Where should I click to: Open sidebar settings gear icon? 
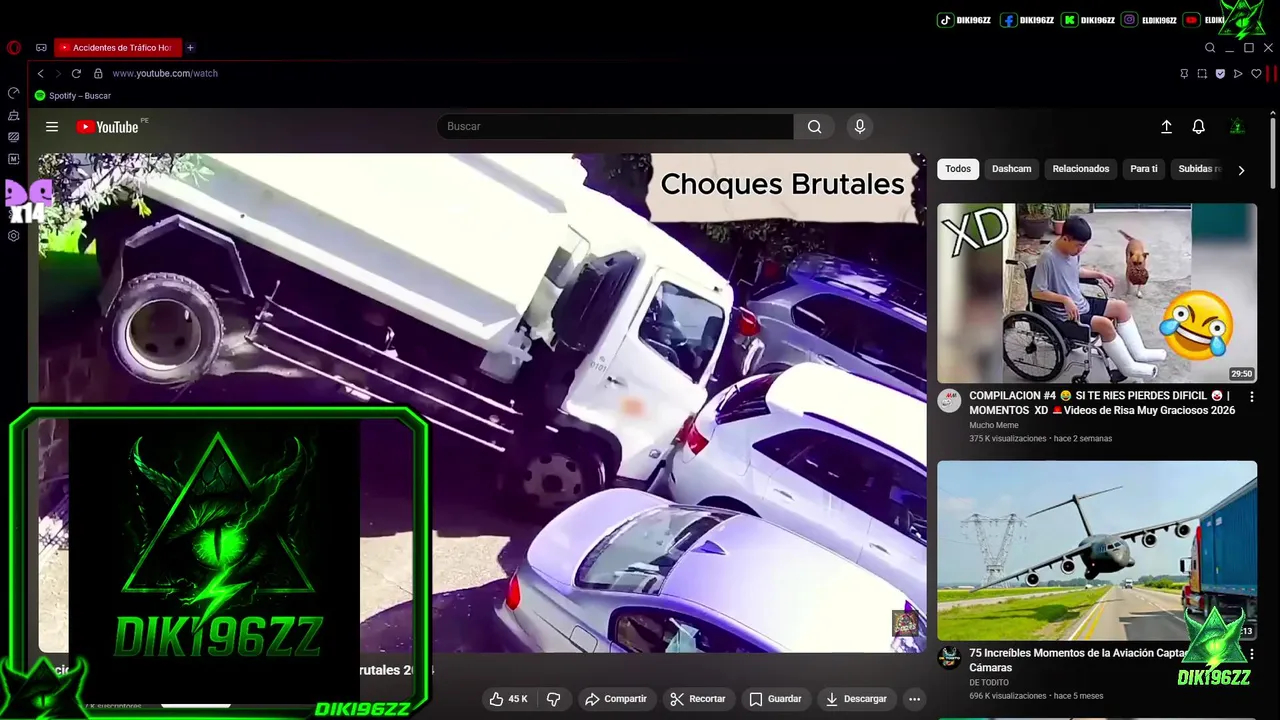click(x=13, y=236)
